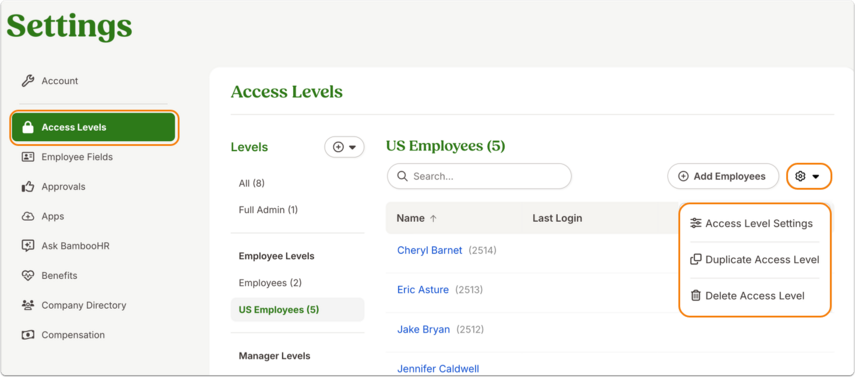Click the Manager Levels section heading
The width and height of the screenshot is (855, 377).
click(x=274, y=356)
